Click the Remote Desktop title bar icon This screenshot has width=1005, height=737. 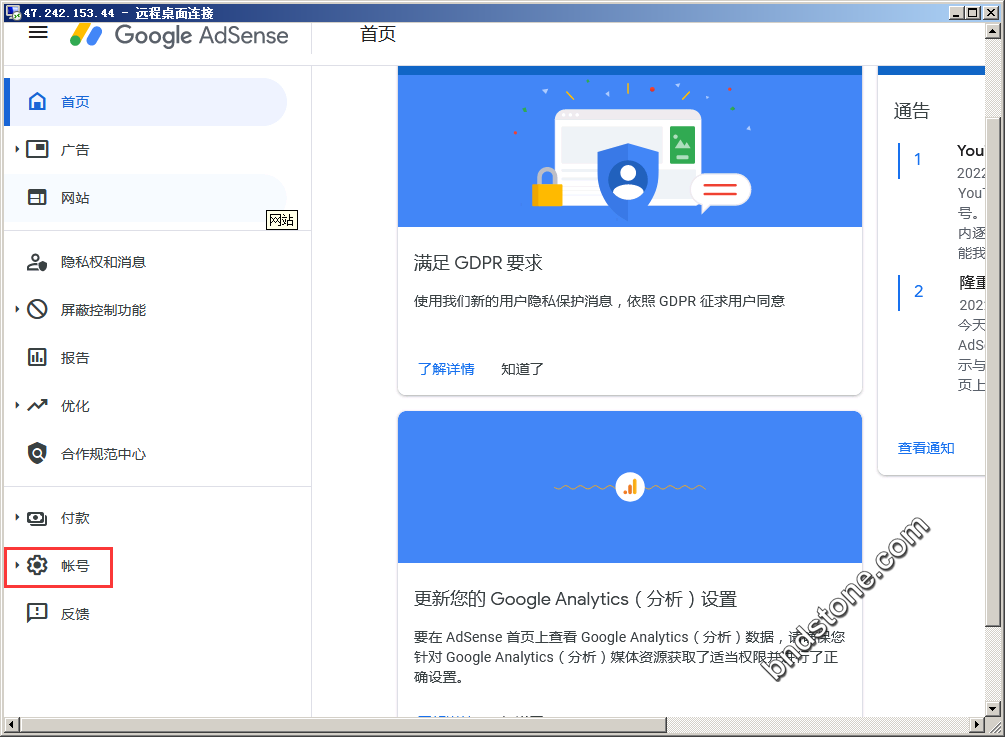(x=12, y=12)
